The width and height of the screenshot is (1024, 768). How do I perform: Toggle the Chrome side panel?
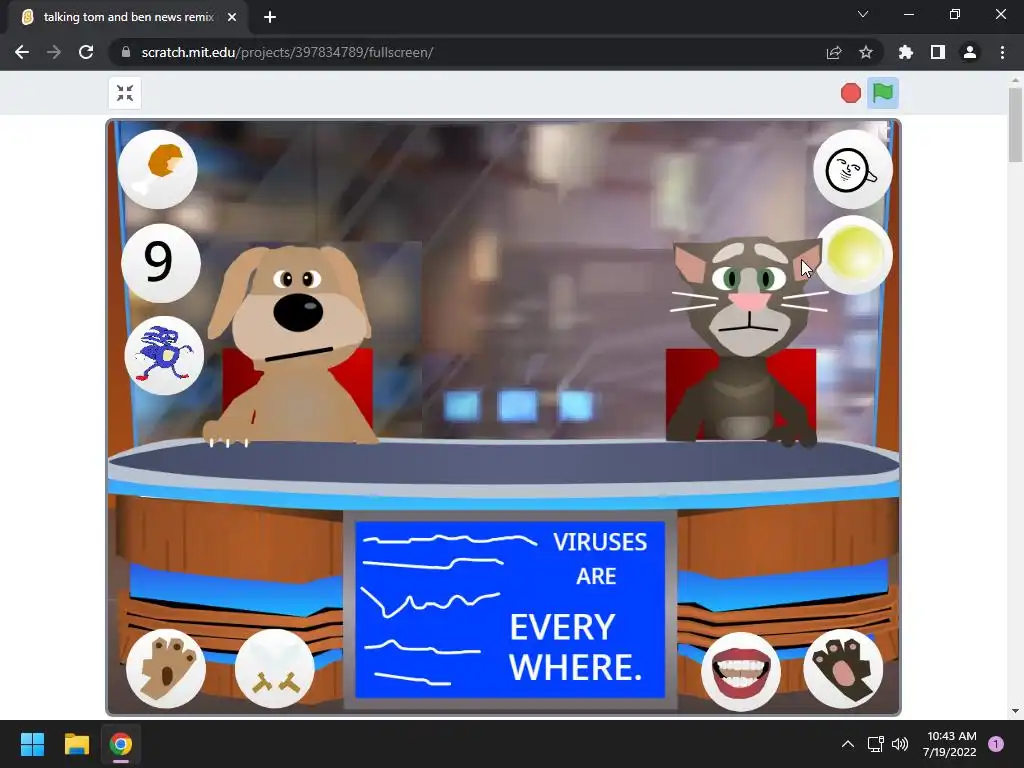coord(938,52)
